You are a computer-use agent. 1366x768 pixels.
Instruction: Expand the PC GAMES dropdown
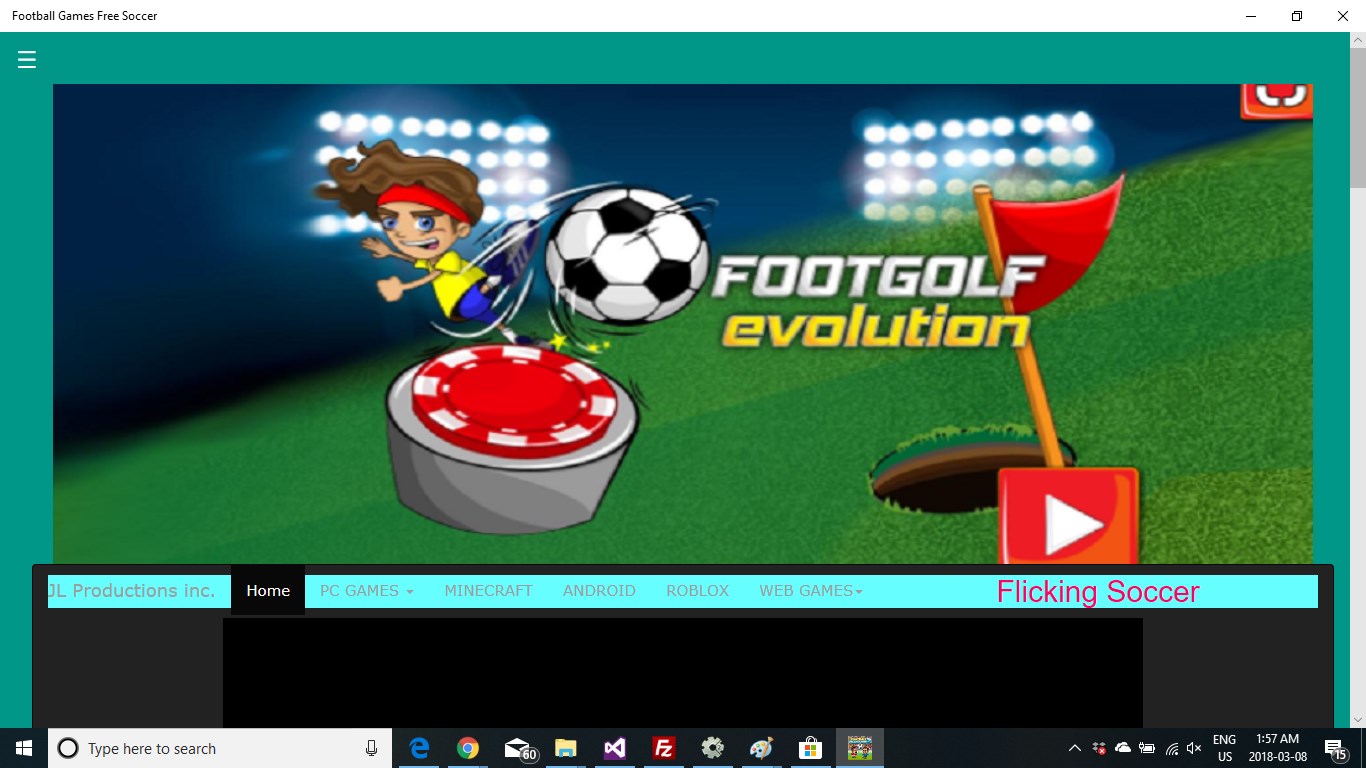(x=366, y=591)
